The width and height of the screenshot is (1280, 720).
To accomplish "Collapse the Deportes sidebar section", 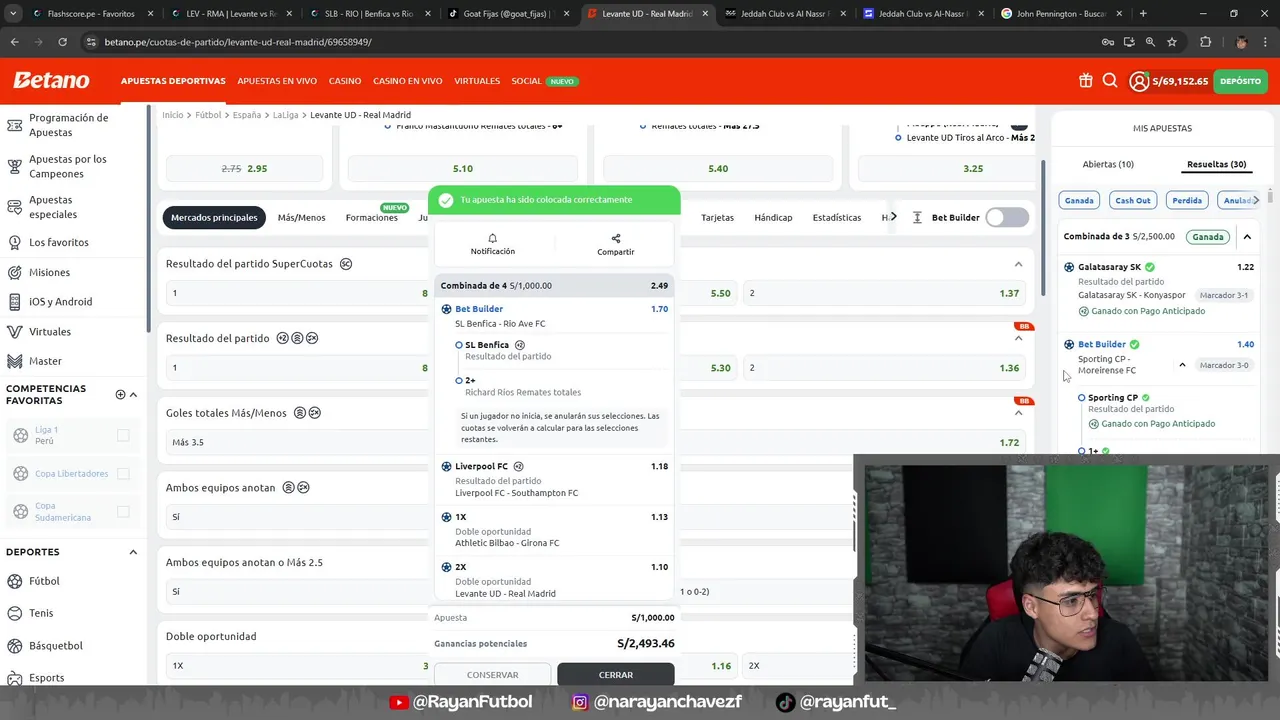I will pyautogui.click(x=133, y=552).
